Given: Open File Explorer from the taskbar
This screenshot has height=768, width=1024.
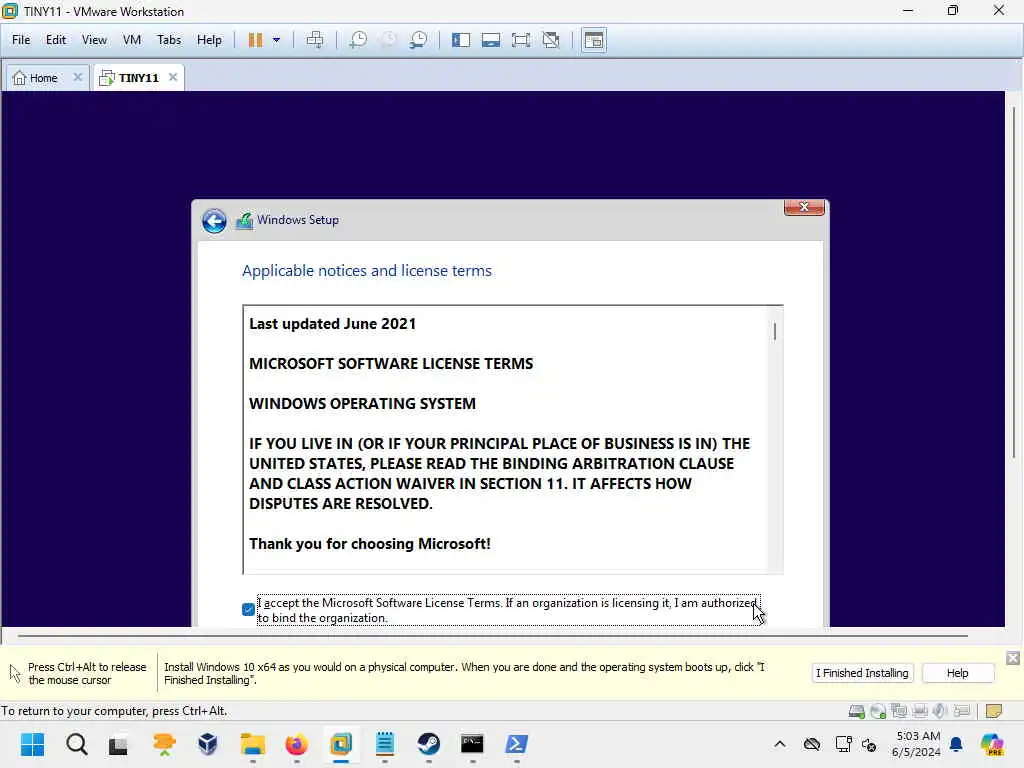Looking at the screenshot, I should [x=252, y=744].
